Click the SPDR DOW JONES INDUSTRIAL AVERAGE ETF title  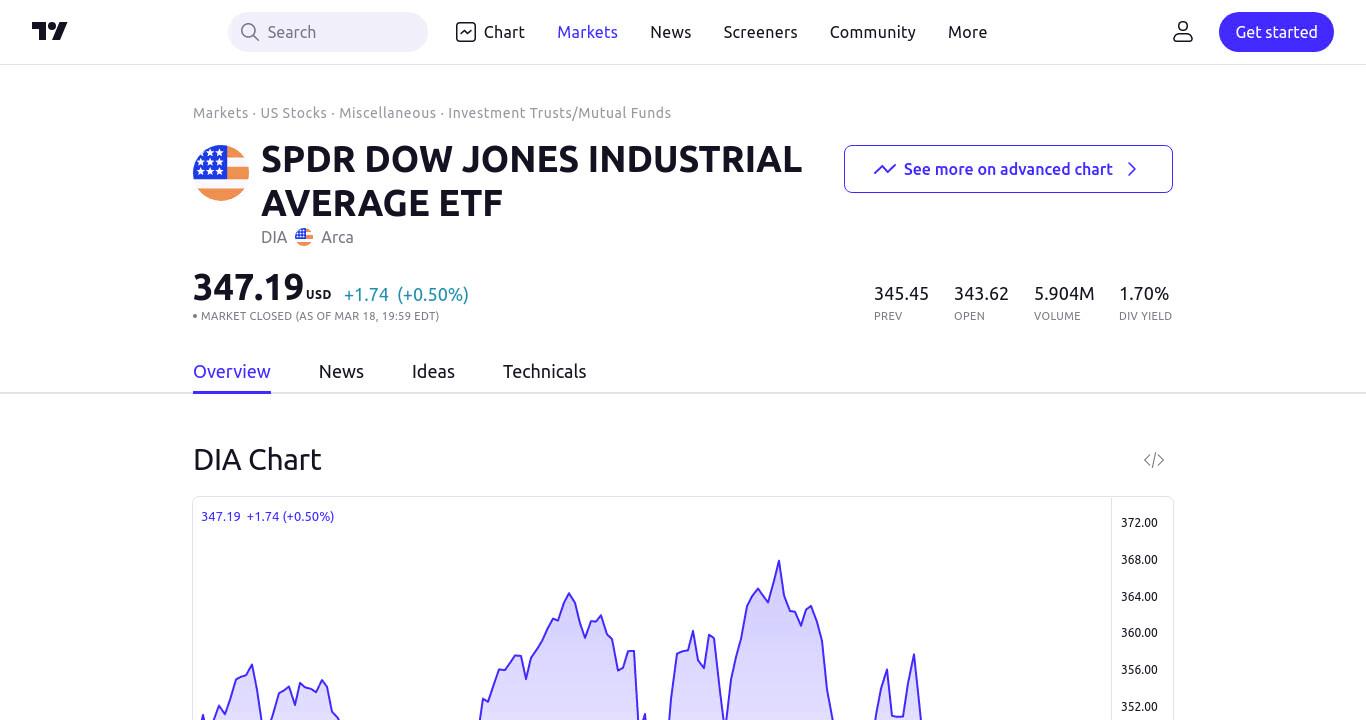pyautogui.click(x=531, y=181)
